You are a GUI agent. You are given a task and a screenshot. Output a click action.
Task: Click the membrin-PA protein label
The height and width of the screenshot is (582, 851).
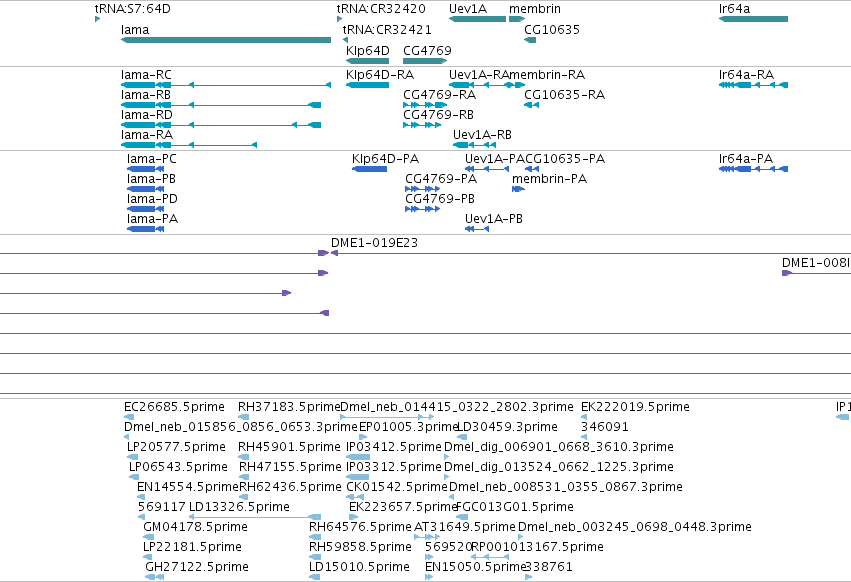pyautogui.click(x=549, y=179)
